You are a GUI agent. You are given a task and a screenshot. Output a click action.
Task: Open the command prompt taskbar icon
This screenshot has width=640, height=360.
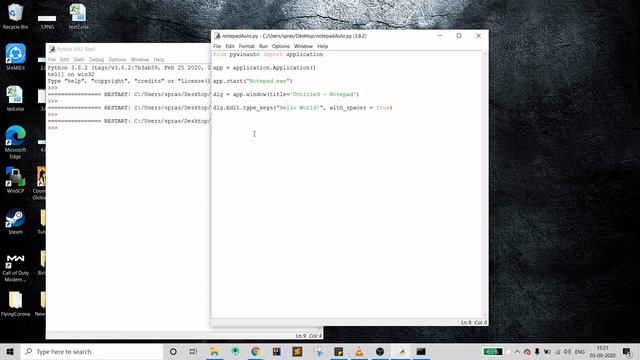[421, 351]
